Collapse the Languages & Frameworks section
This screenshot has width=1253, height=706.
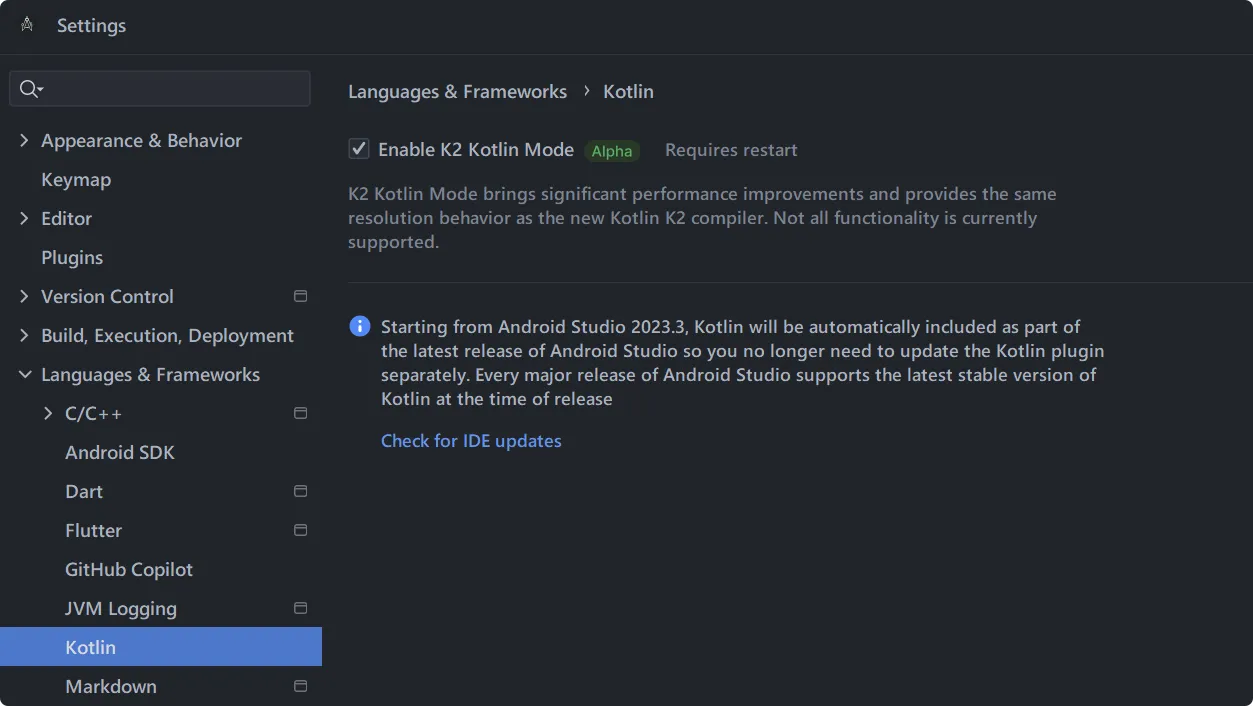tap(24, 375)
